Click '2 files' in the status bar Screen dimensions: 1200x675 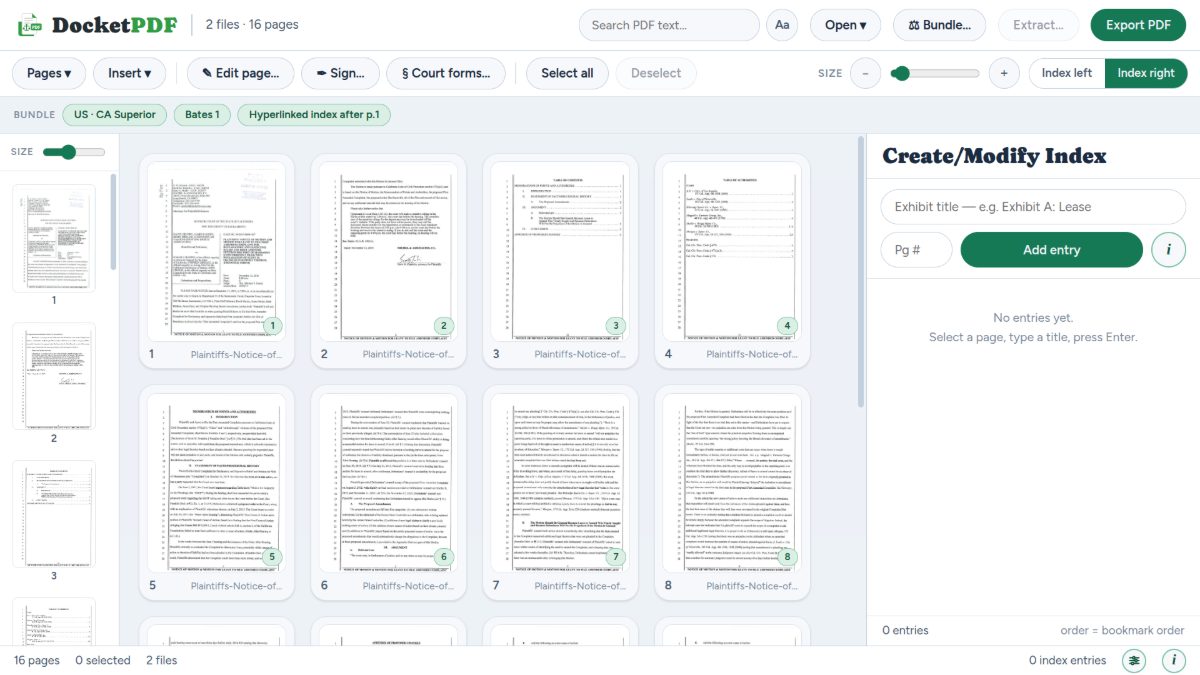point(161,660)
